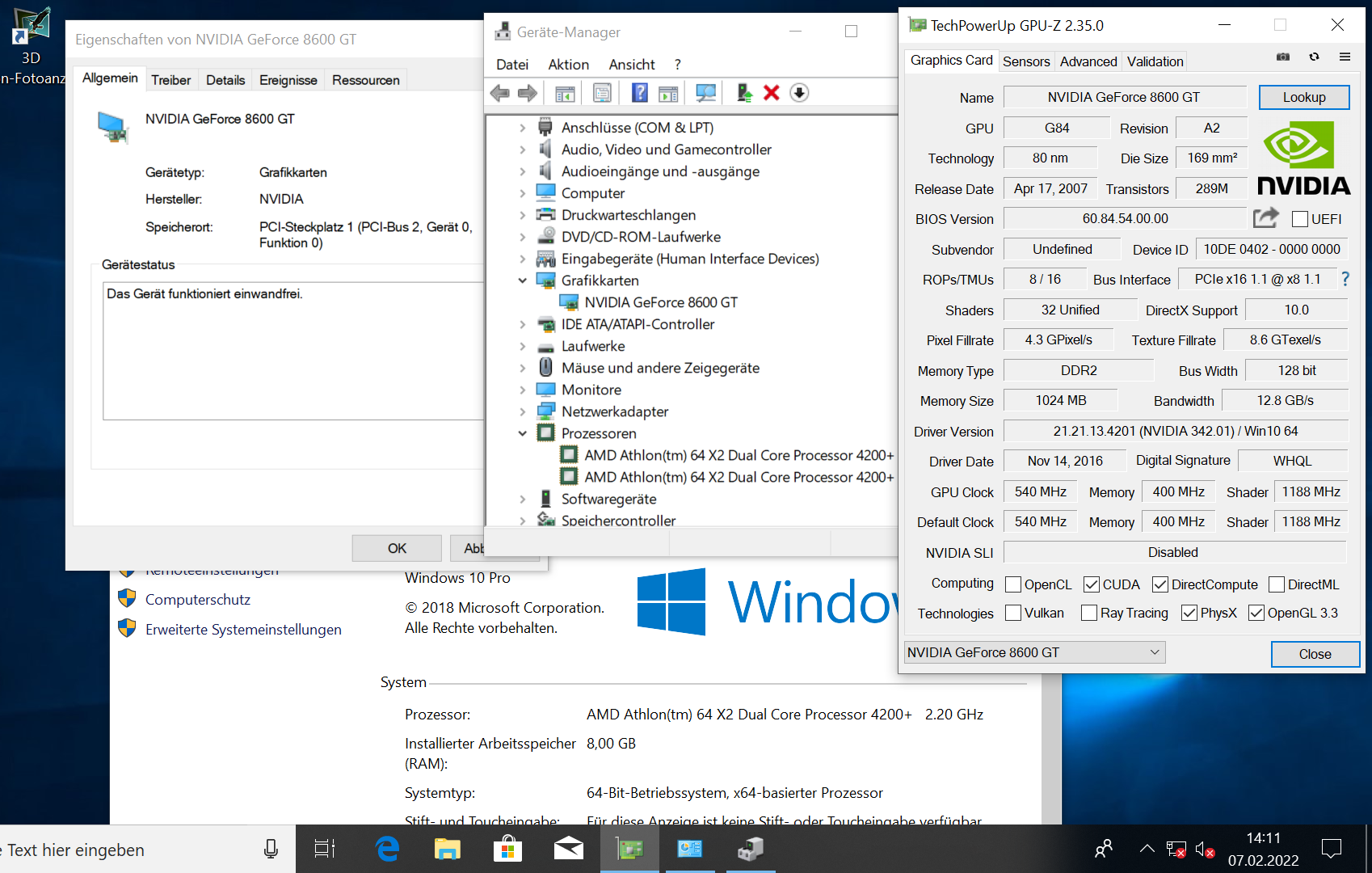Click the People icon in the system tray

click(x=1104, y=849)
